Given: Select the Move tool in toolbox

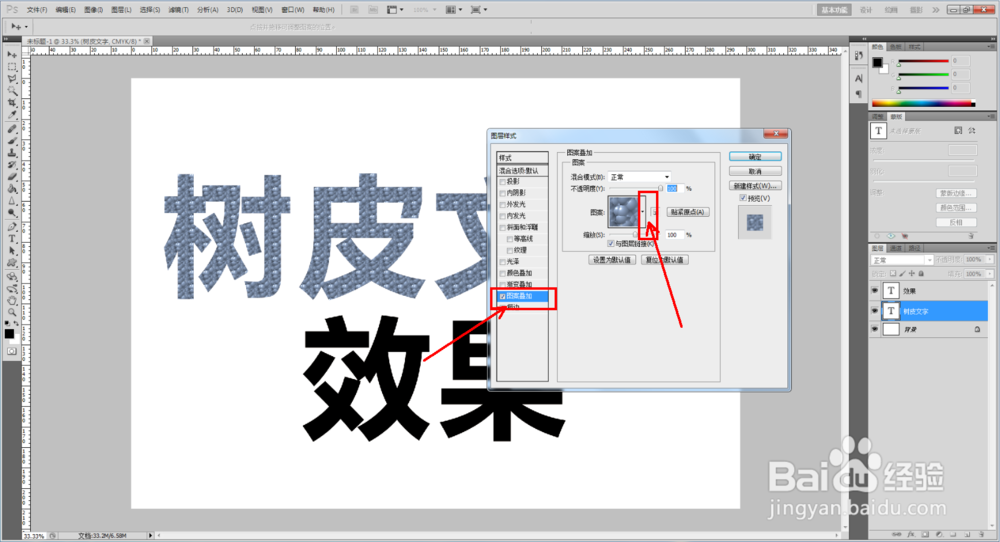Looking at the screenshot, I should tap(12, 55).
